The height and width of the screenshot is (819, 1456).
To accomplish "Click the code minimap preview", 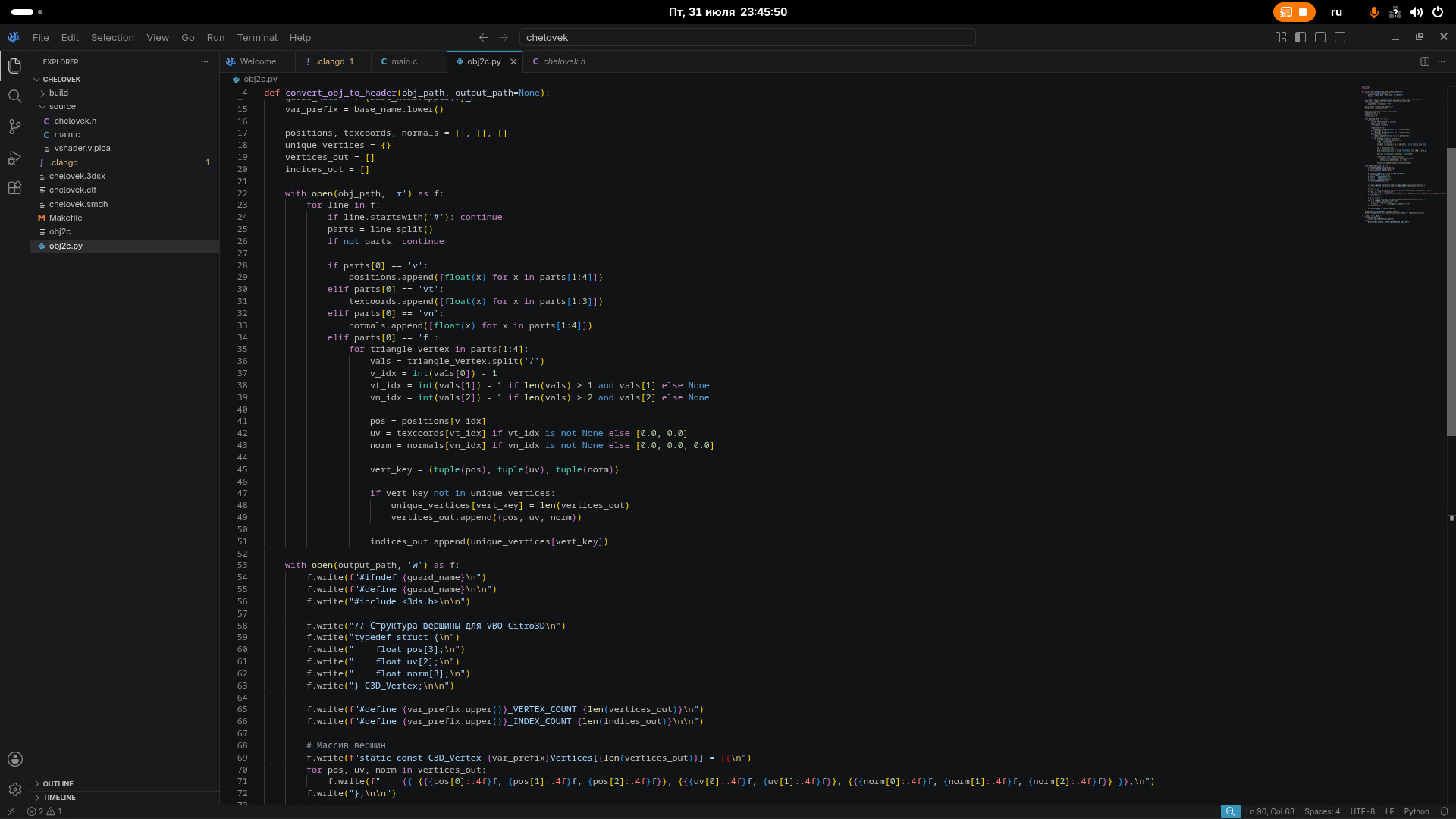I will click(x=1402, y=155).
